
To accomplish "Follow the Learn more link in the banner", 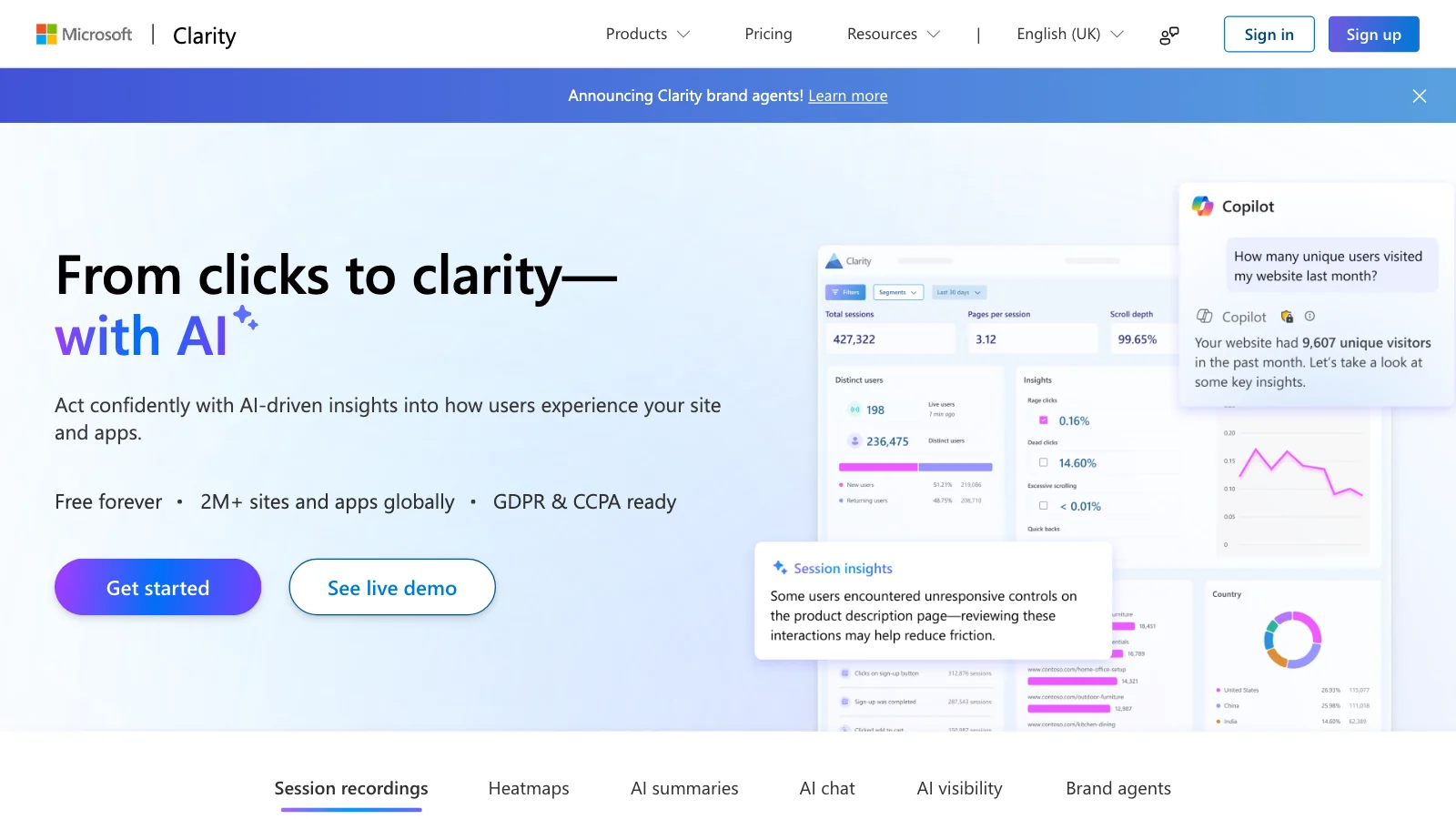I will pos(847,96).
